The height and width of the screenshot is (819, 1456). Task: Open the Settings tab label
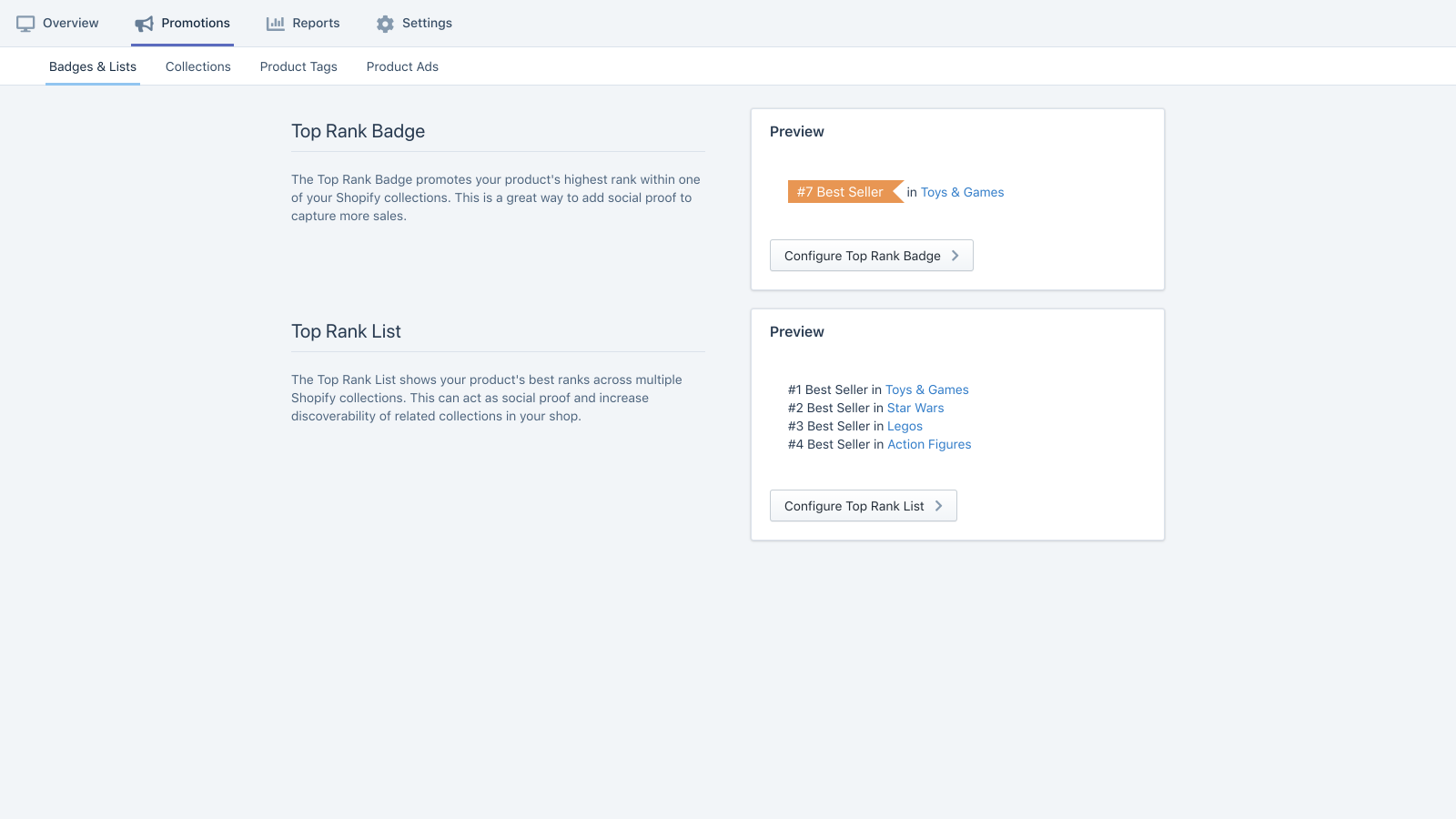[x=427, y=24]
